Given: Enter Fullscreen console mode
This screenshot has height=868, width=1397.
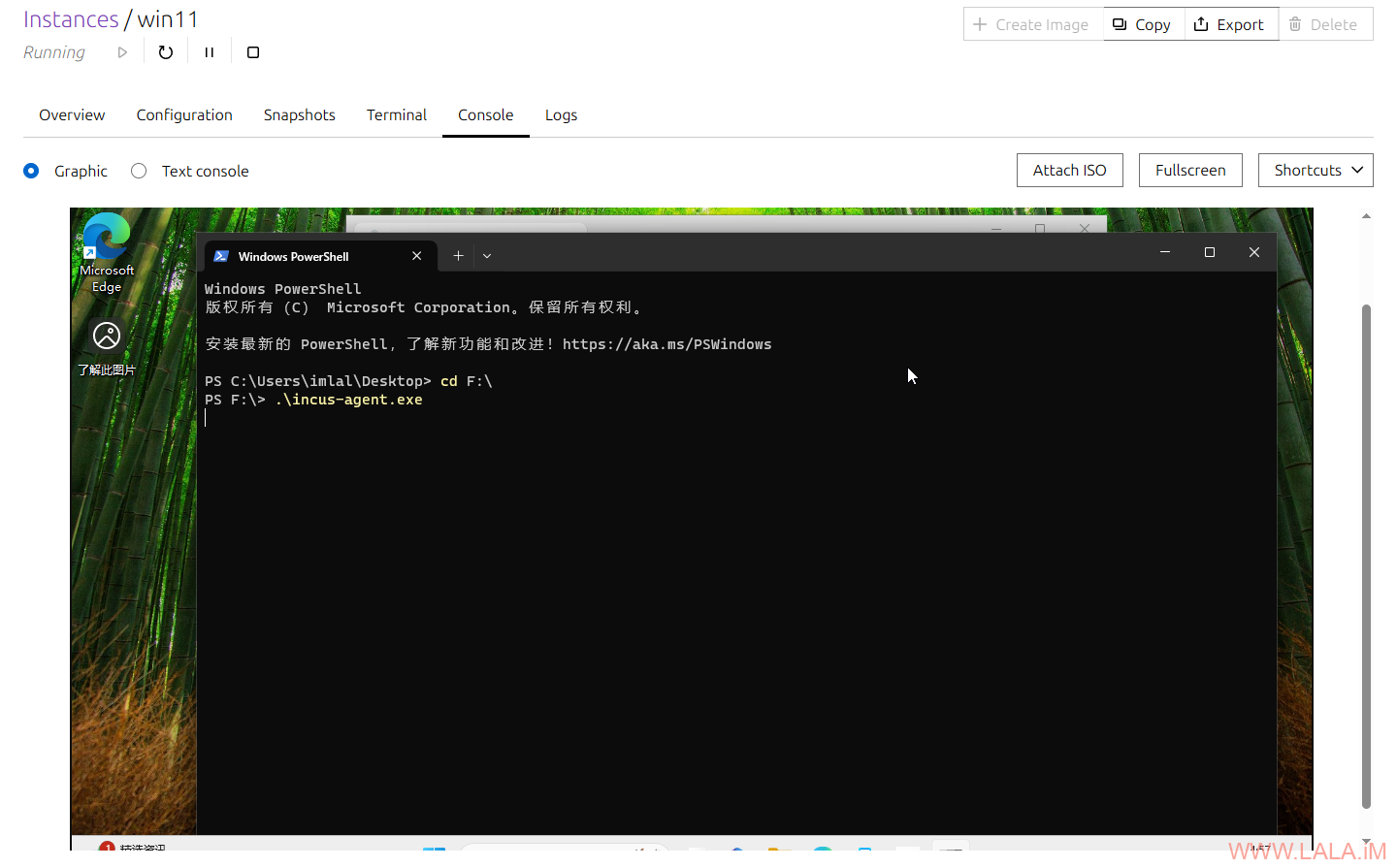Looking at the screenshot, I should [x=1190, y=171].
